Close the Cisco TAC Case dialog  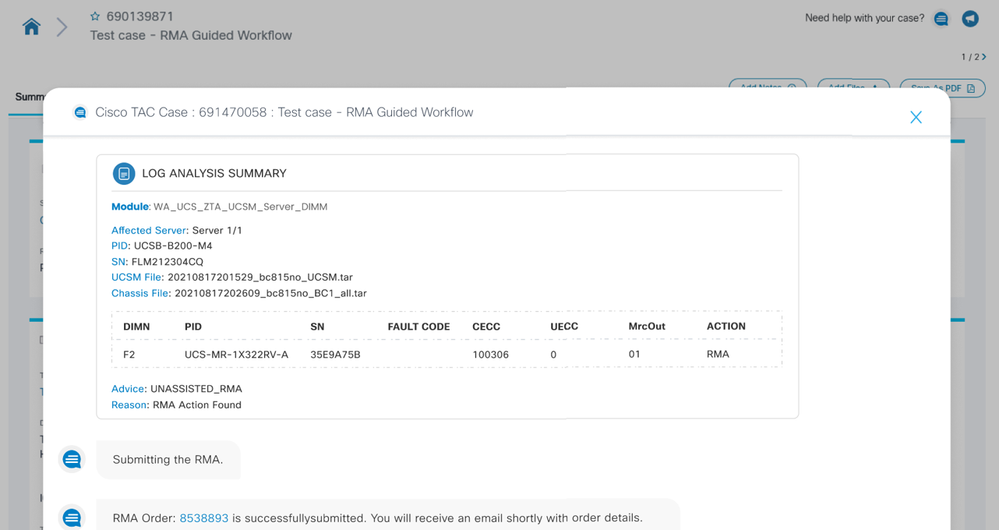pos(916,117)
